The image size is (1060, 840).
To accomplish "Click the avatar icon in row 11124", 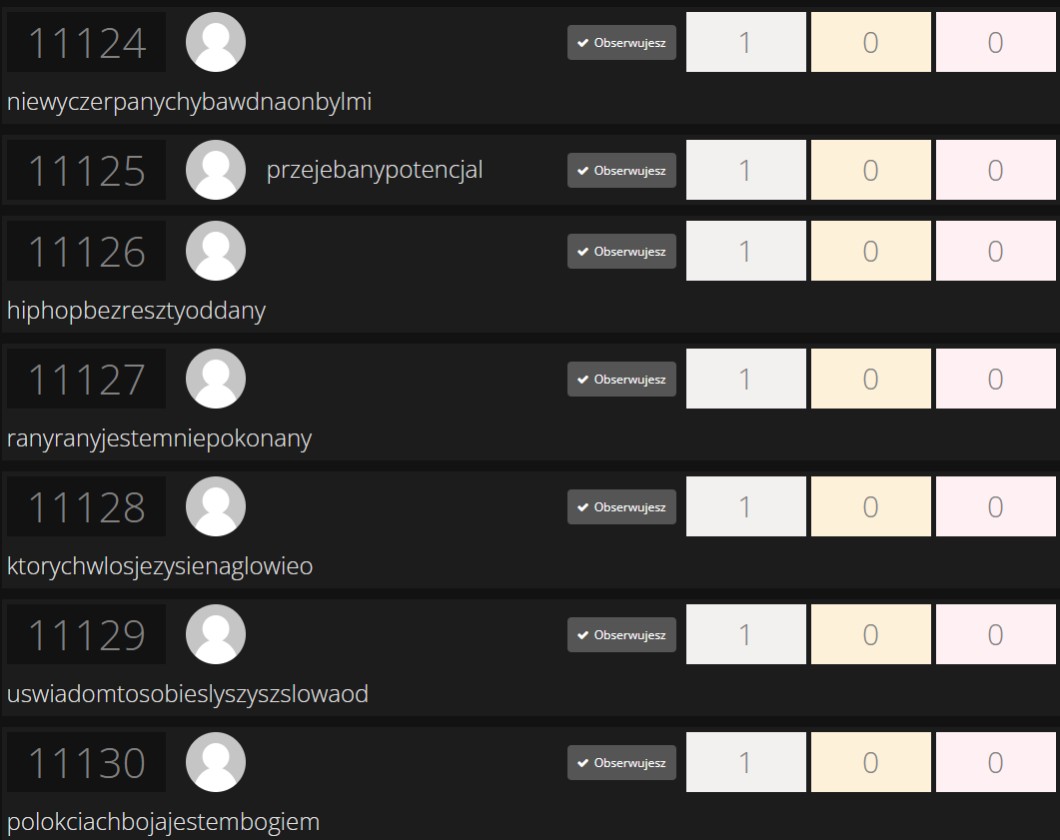I will pyautogui.click(x=216, y=42).
